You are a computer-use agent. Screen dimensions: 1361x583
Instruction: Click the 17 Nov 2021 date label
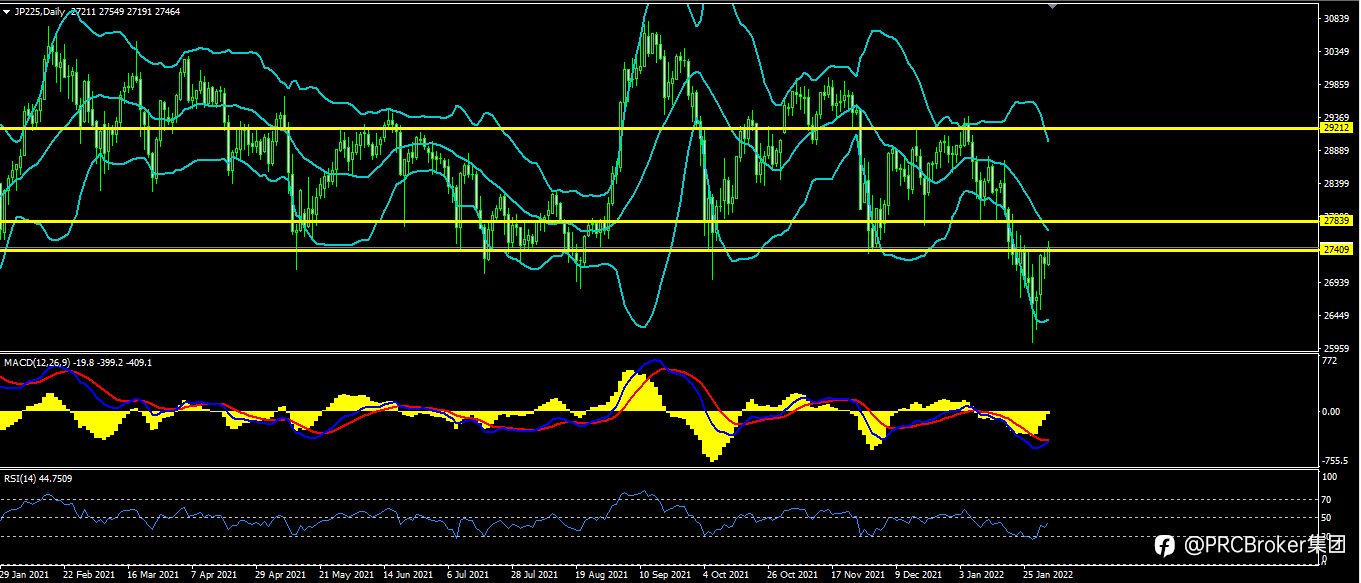pyautogui.click(x=857, y=576)
